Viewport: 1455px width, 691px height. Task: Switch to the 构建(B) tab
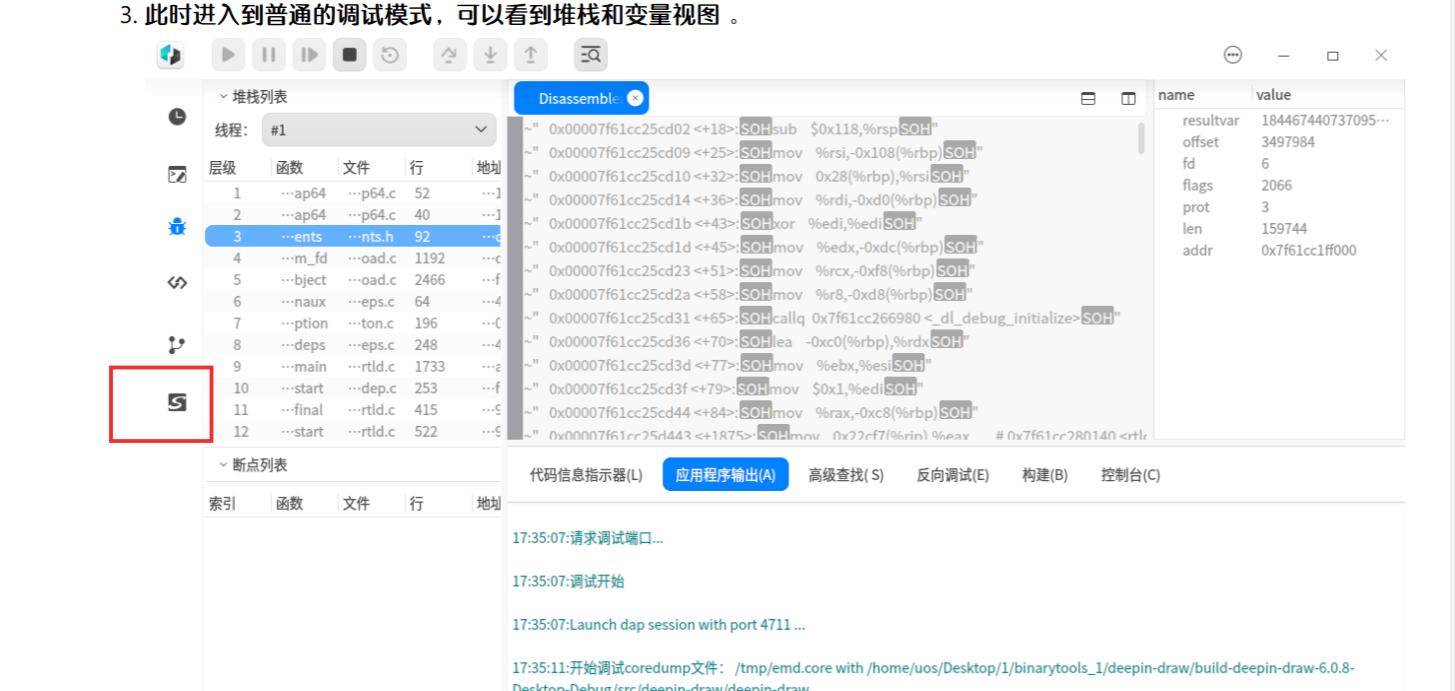(x=1045, y=475)
